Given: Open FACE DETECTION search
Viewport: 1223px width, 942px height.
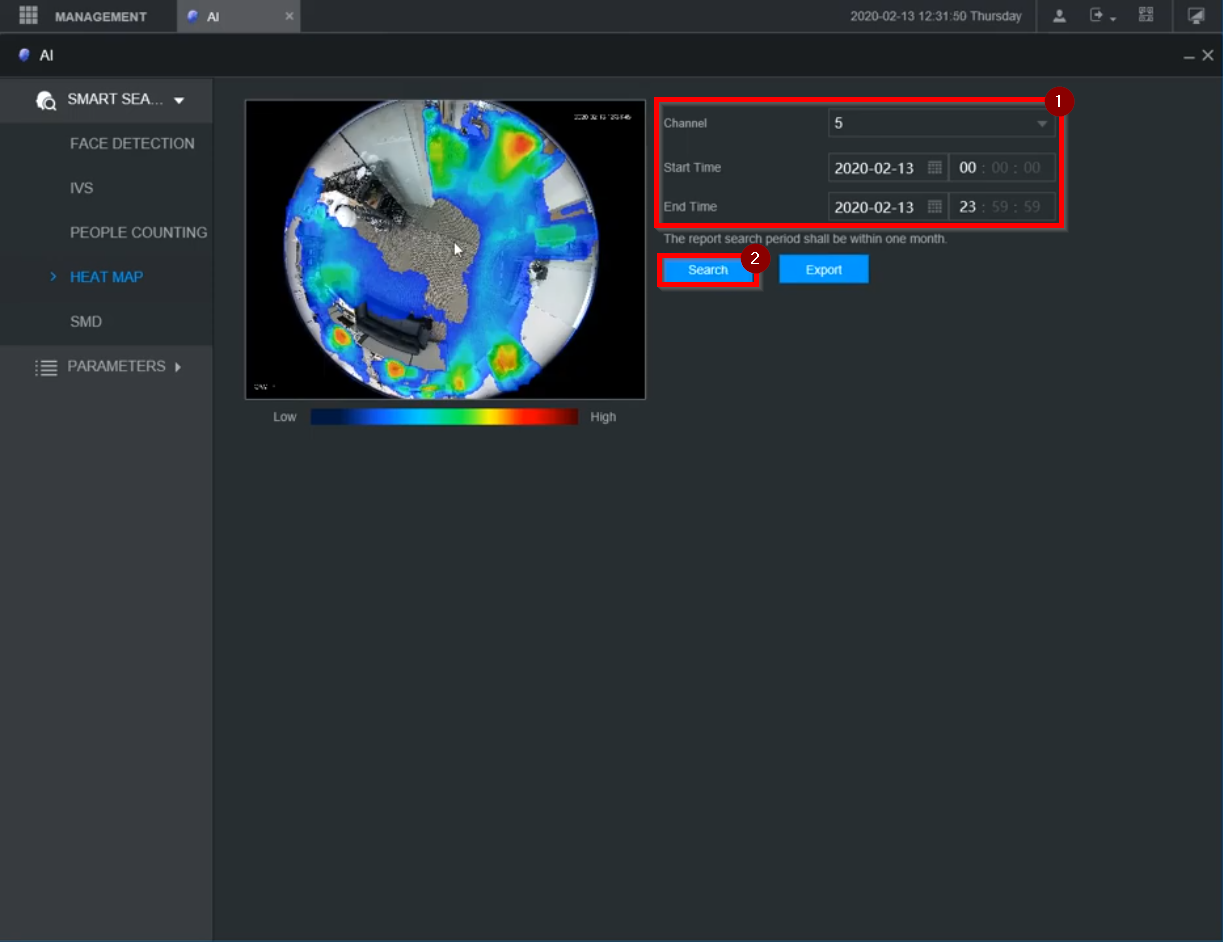Looking at the screenshot, I should pos(132,144).
